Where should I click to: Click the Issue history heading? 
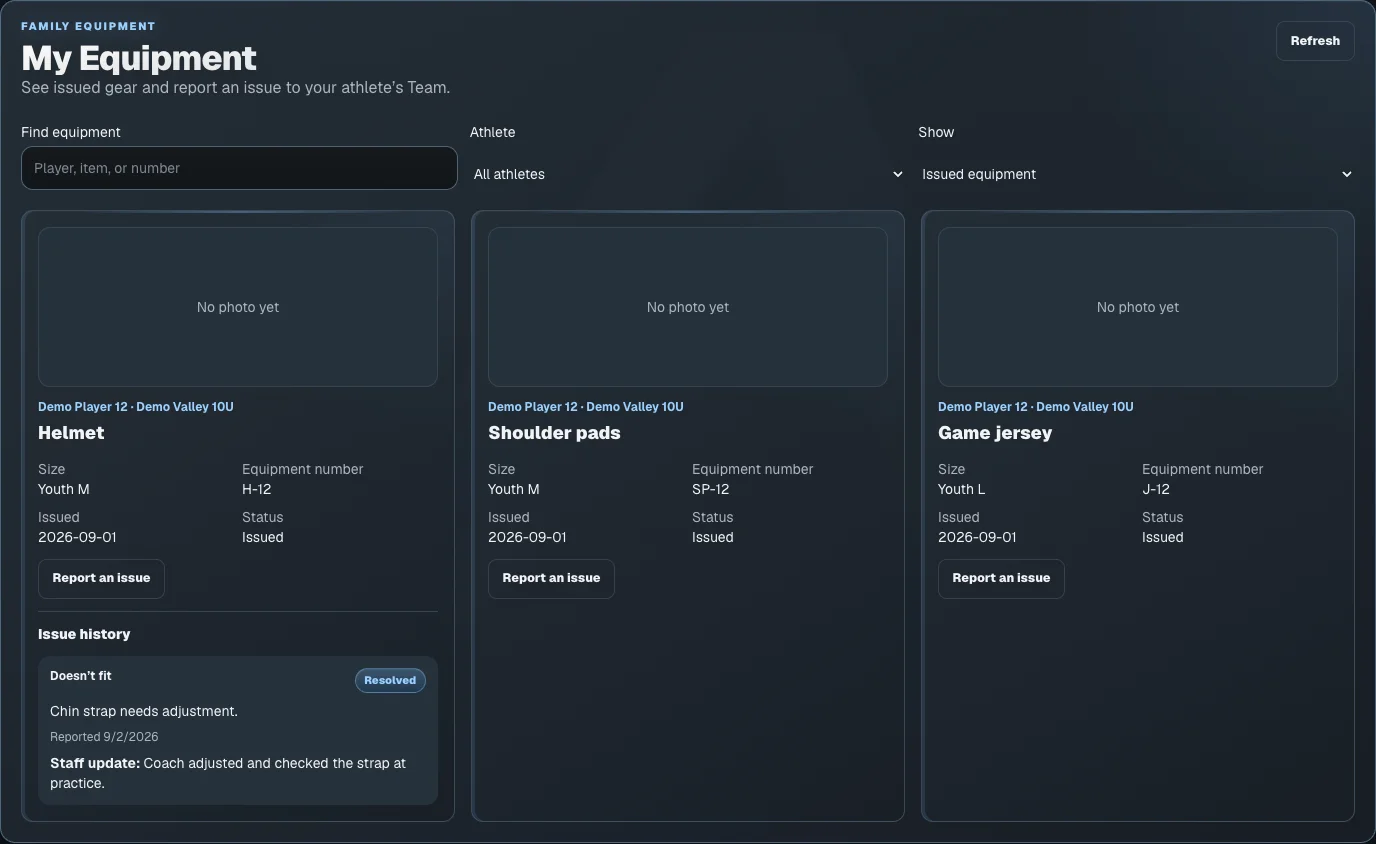pos(84,634)
